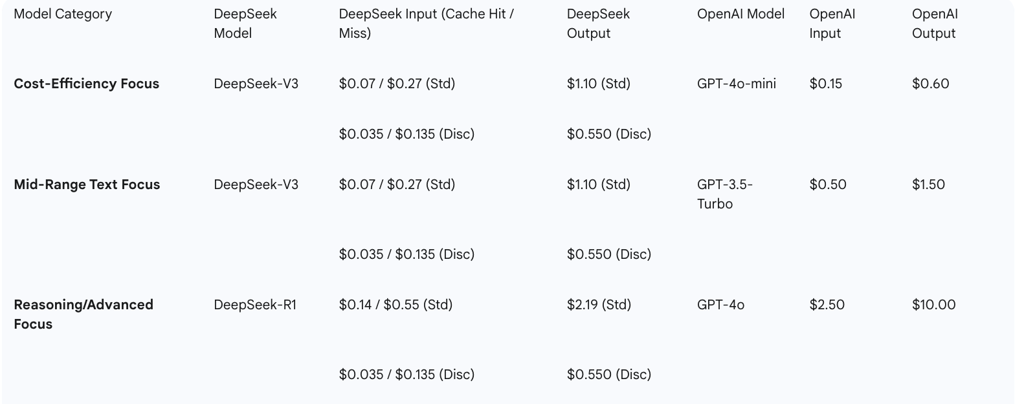This screenshot has height=404, width=1024.
Task: Click the OpenAI Output column header
Action: [x=934, y=23]
